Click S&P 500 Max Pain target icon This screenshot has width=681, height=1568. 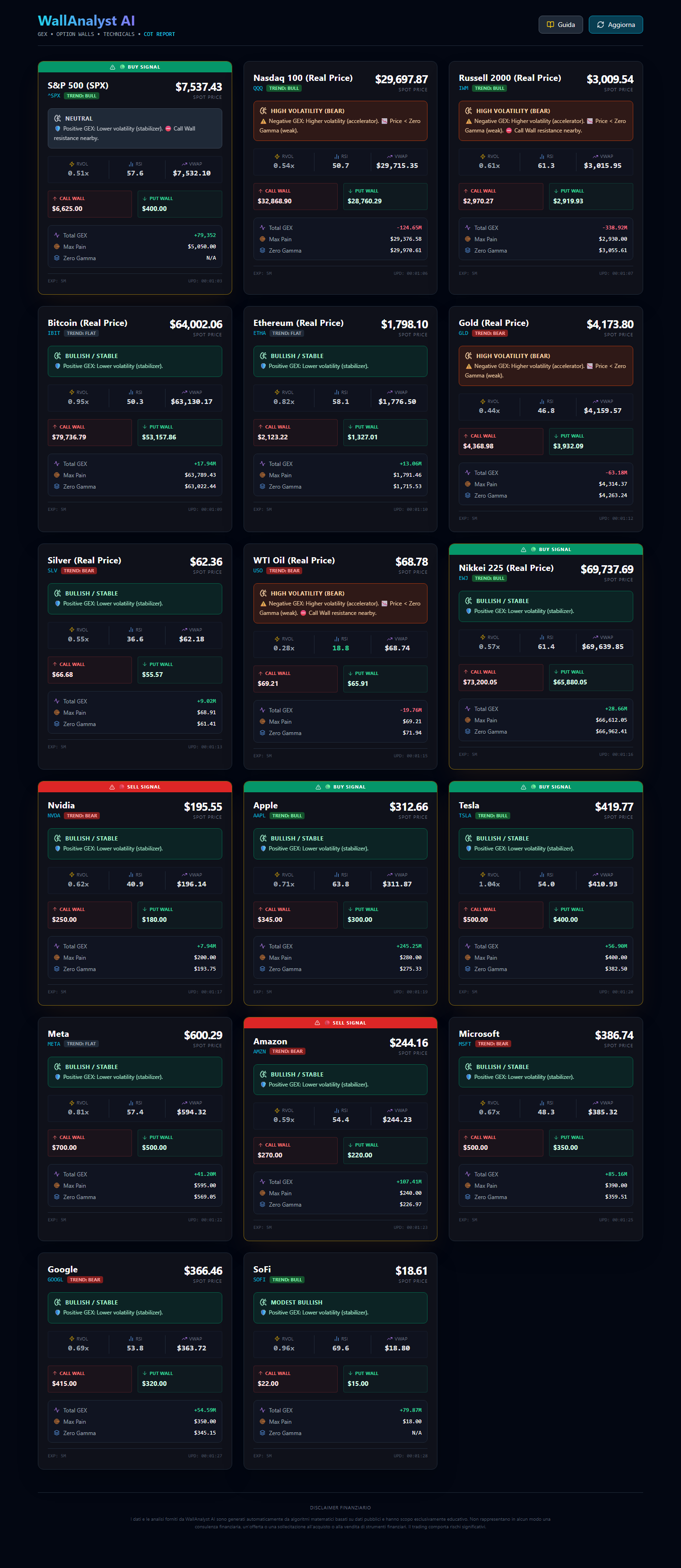57,246
